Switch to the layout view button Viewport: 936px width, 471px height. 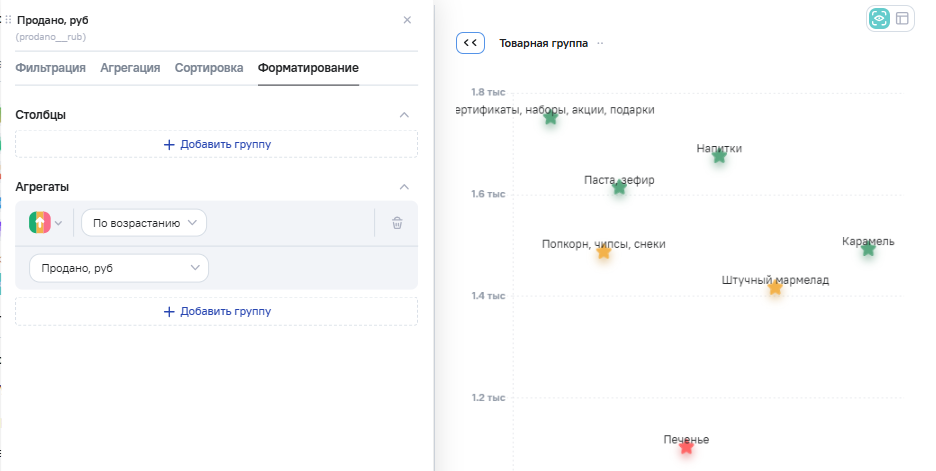tap(902, 18)
